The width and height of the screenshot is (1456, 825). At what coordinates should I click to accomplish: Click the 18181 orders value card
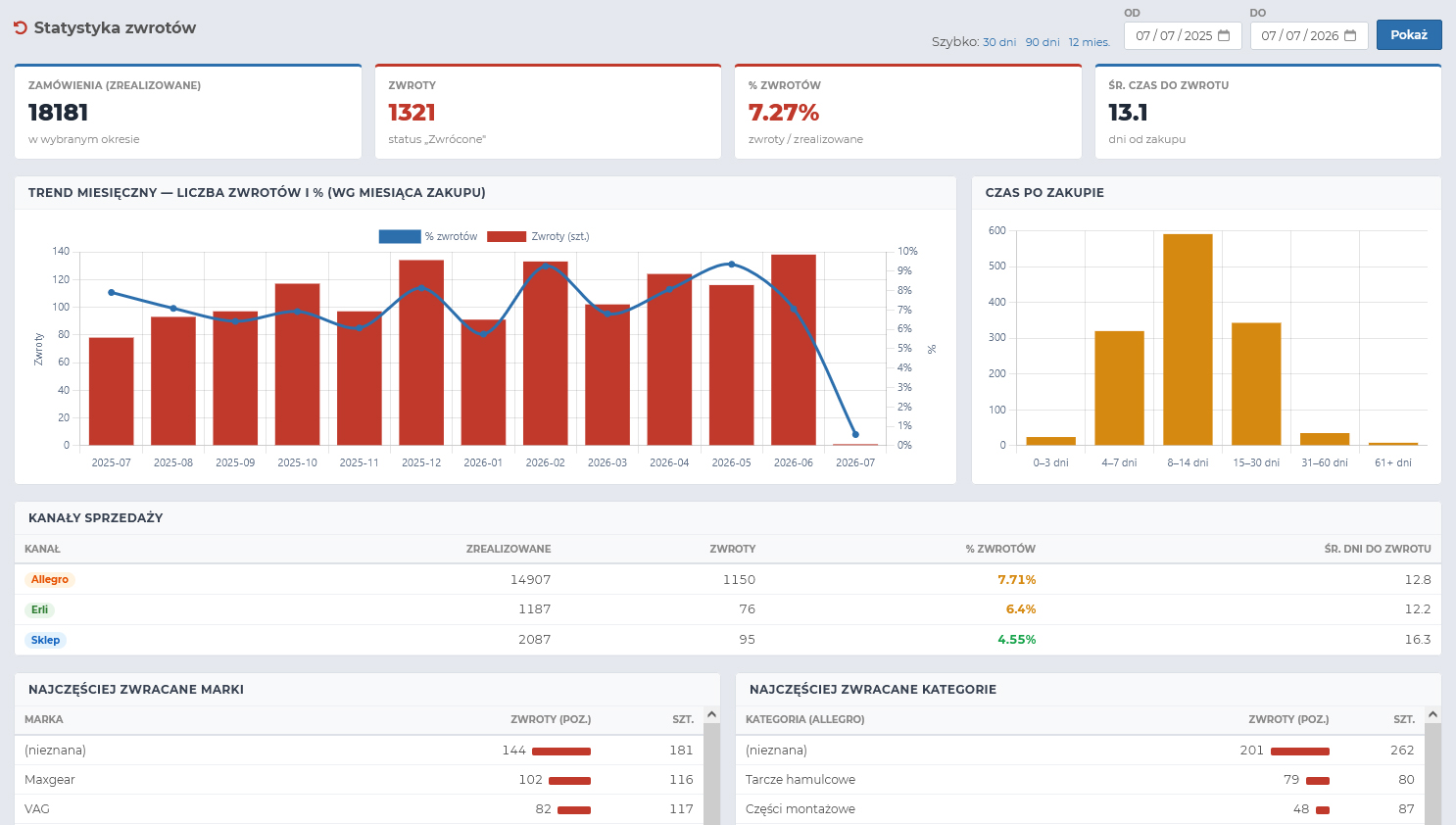tap(188, 112)
